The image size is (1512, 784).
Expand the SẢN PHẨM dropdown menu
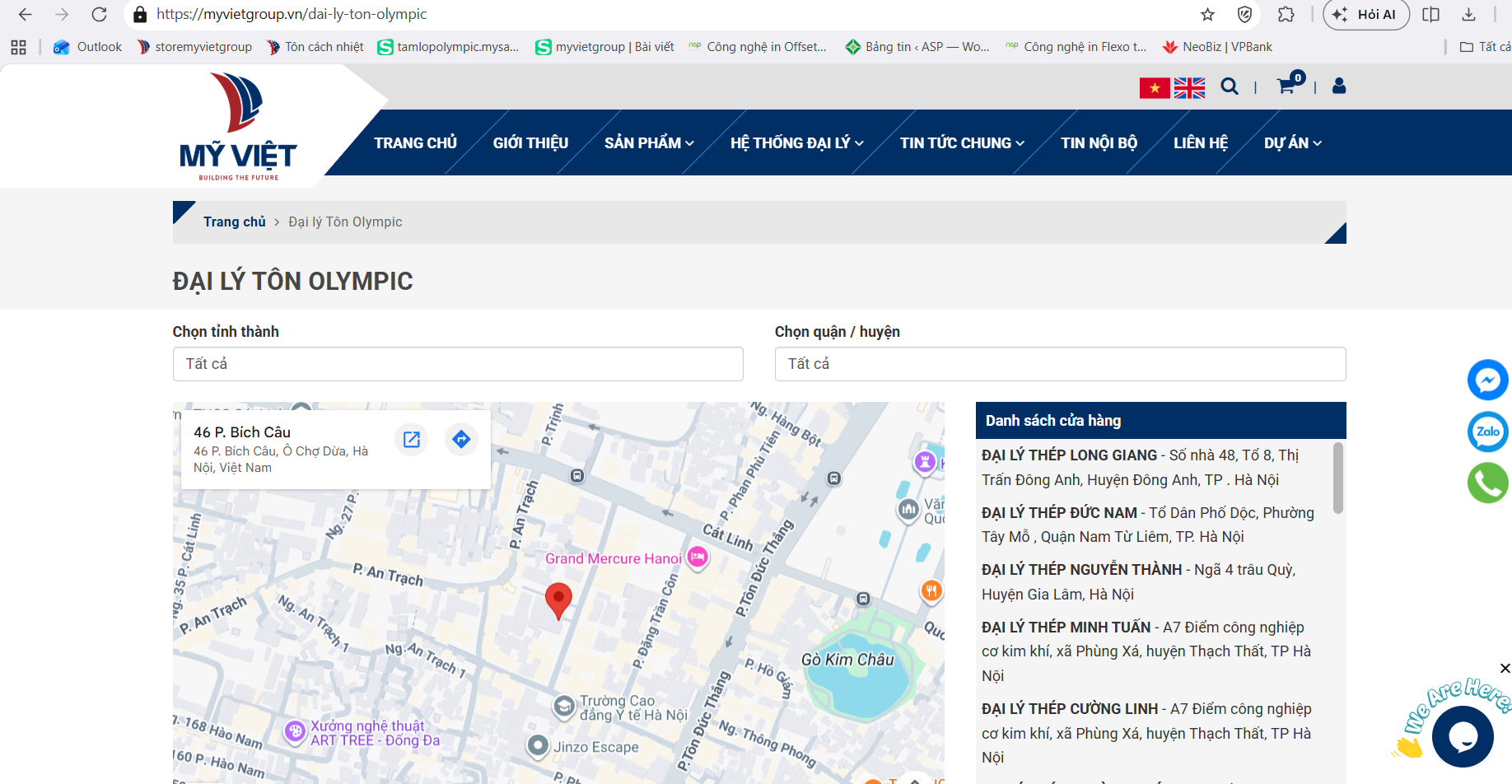click(649, 143)
